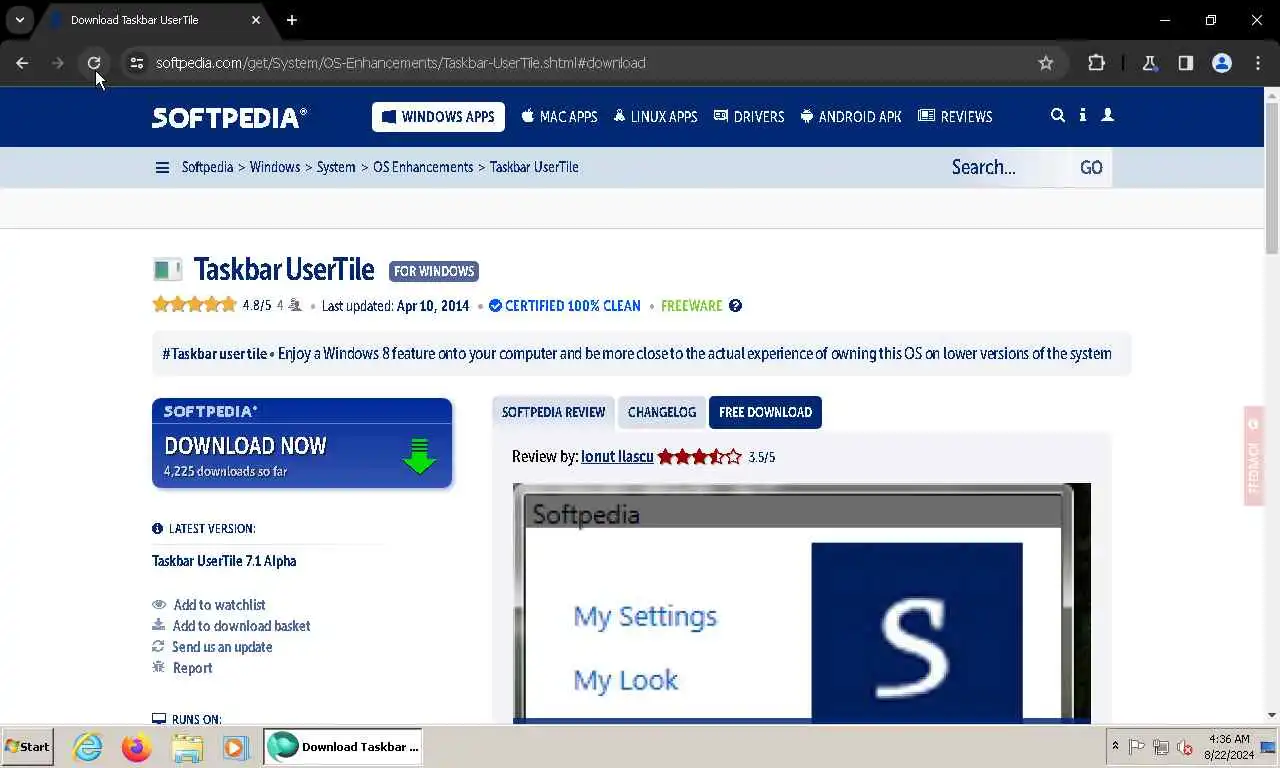Click the address bar URL
Viewport: 1280px width, 768px height.
pos(401,63)
